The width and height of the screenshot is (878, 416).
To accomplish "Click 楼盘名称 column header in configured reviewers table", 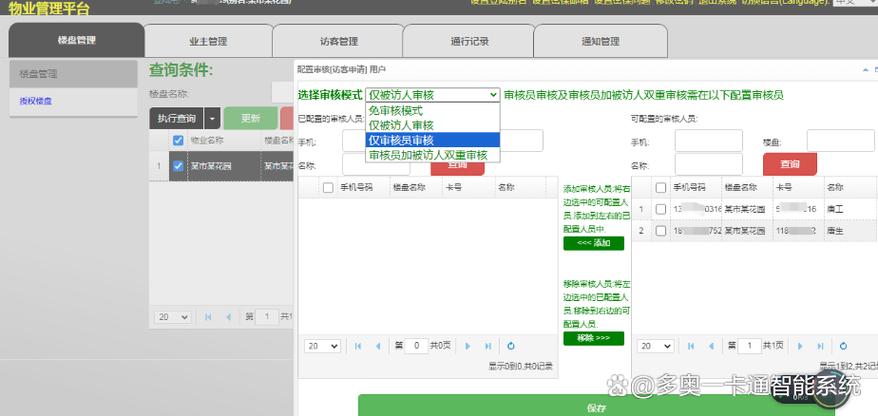I will [x=415, y=188].
